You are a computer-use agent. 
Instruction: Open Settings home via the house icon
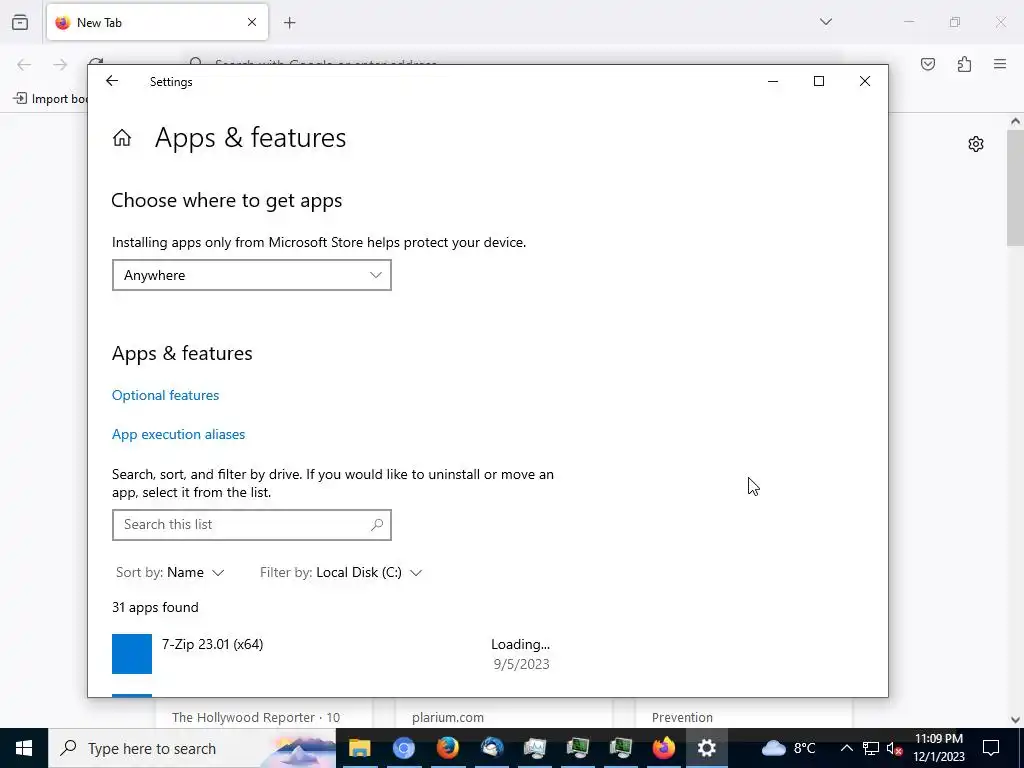point(122,138)
